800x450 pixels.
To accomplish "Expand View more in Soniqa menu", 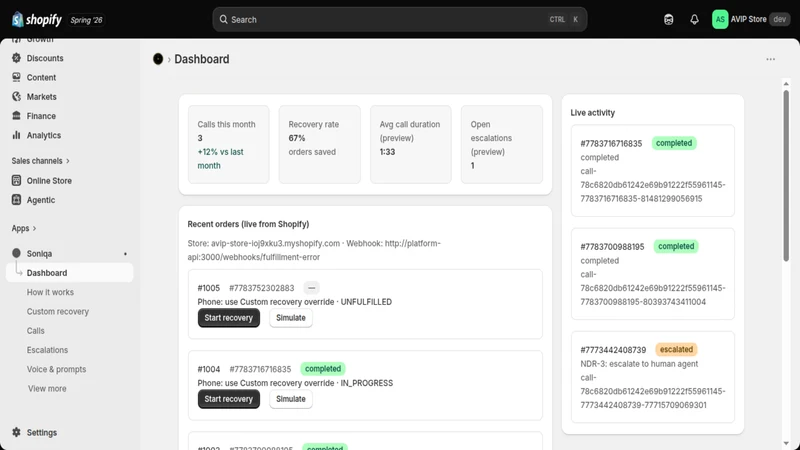I will (x=47, y=388).
